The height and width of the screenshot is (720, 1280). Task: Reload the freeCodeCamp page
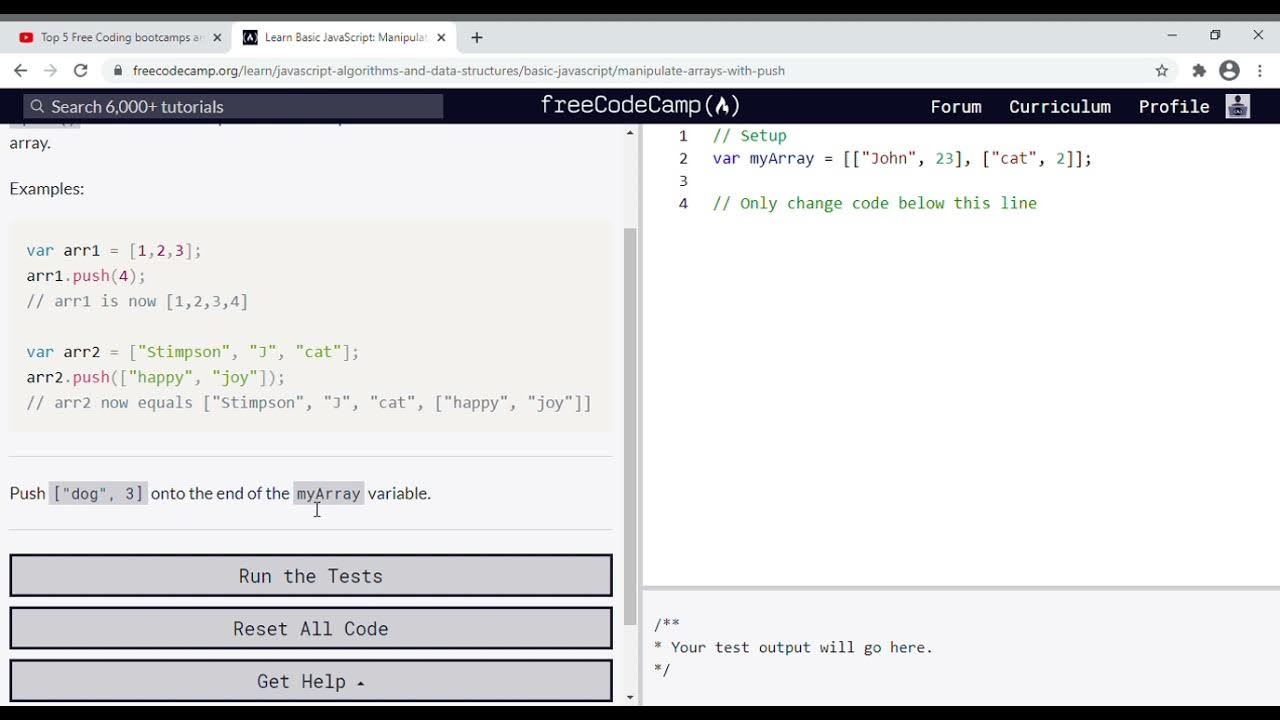point(81,70)
